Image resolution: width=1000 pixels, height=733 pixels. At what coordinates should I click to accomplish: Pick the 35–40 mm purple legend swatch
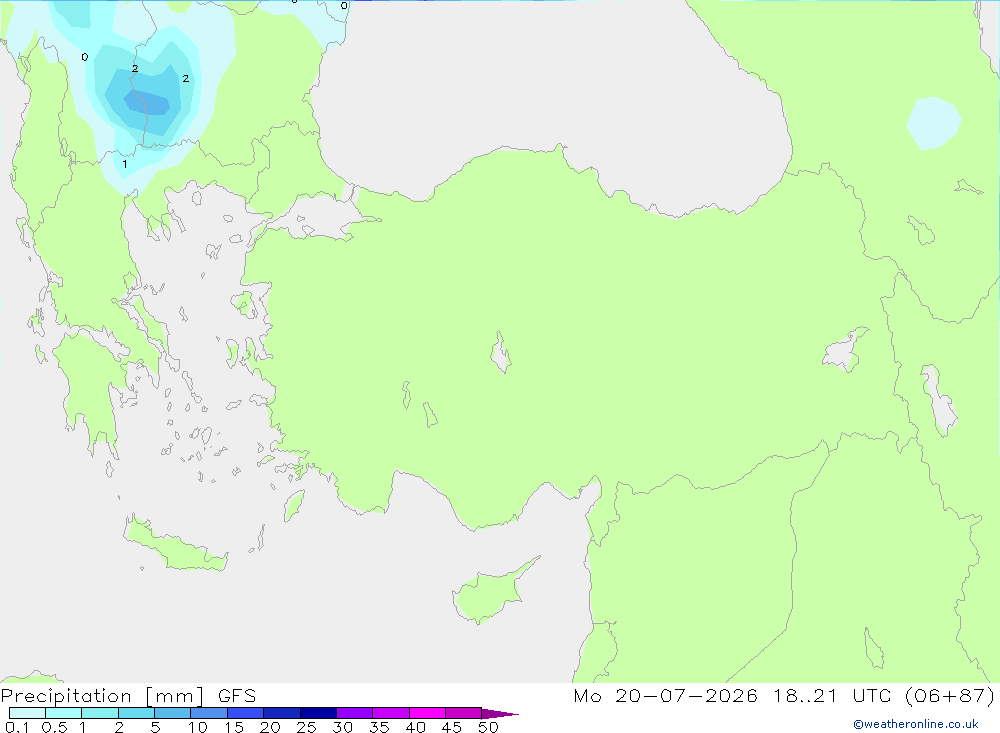click(391, 713)
